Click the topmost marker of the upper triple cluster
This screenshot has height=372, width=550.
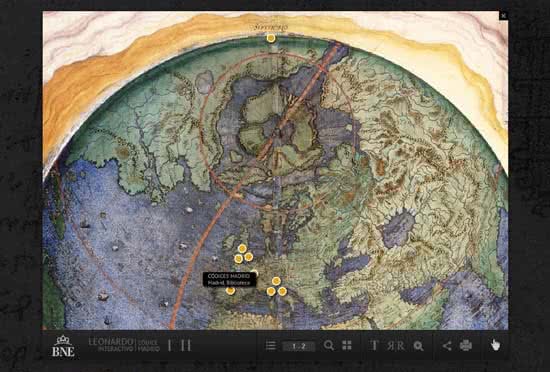[x=242, y=249]
